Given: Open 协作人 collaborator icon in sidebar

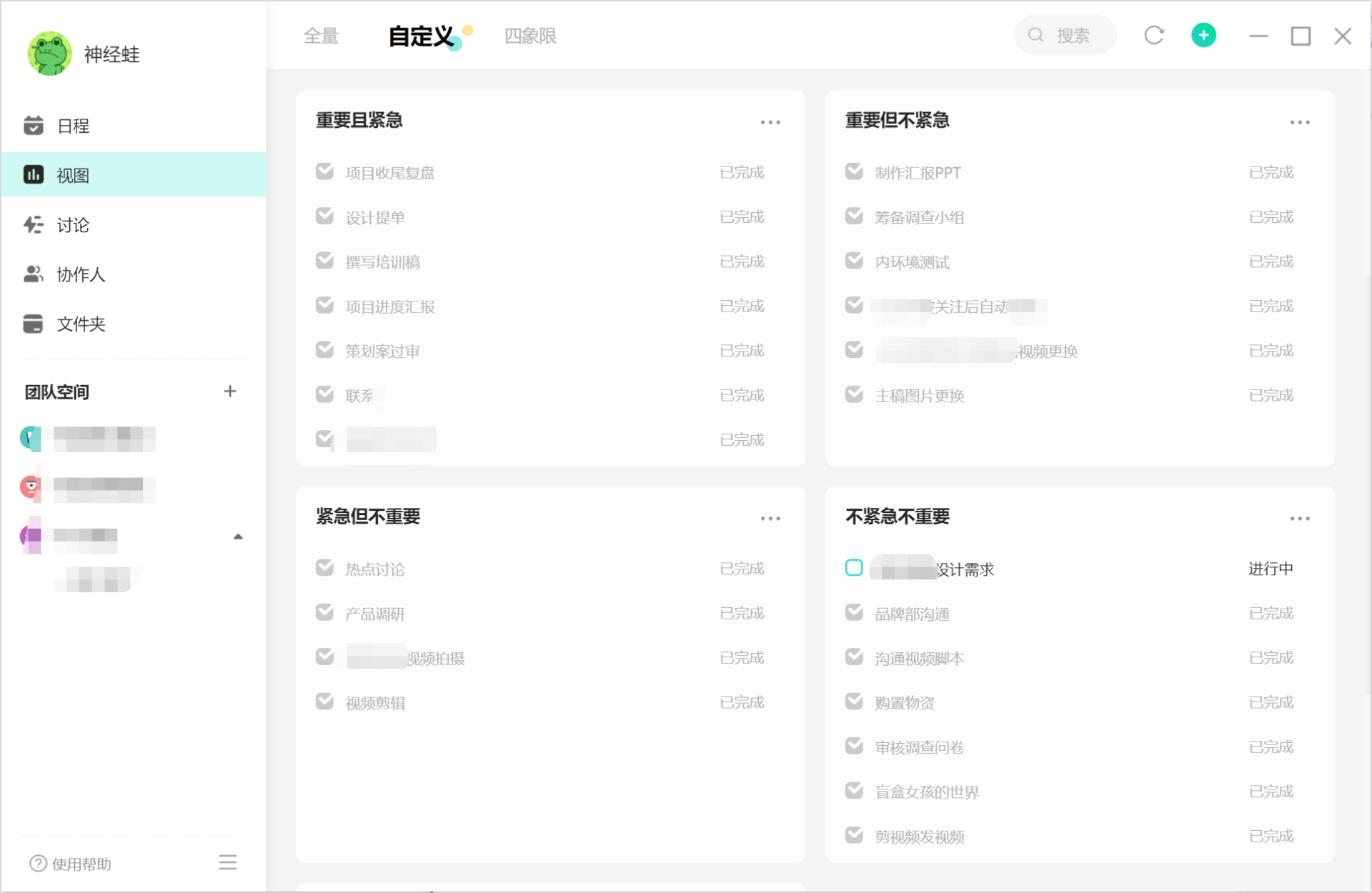Looking at the screenshot, I should point(35,273).
